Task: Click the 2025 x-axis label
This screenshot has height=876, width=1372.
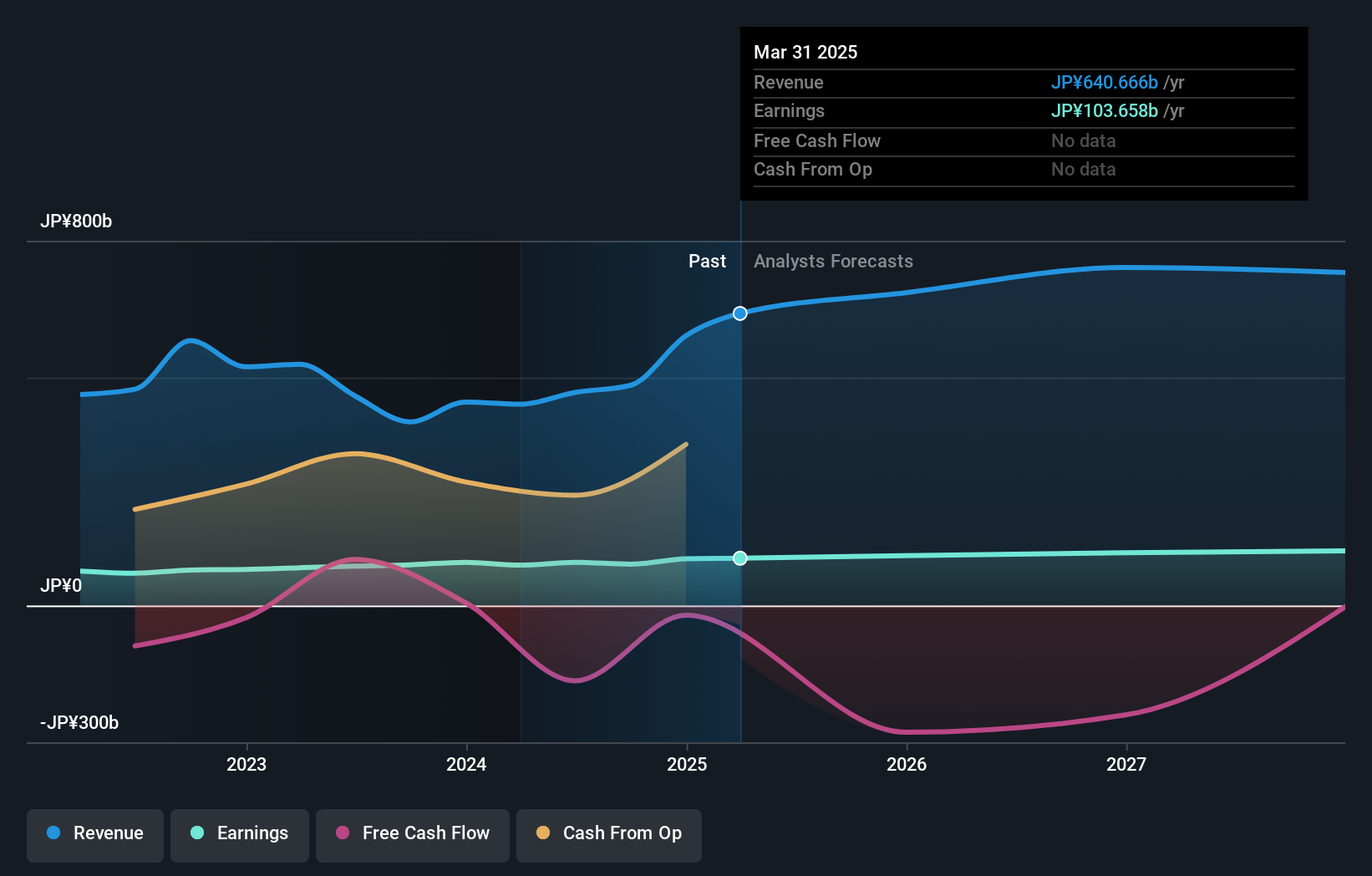Action: (x=687, y=764)
